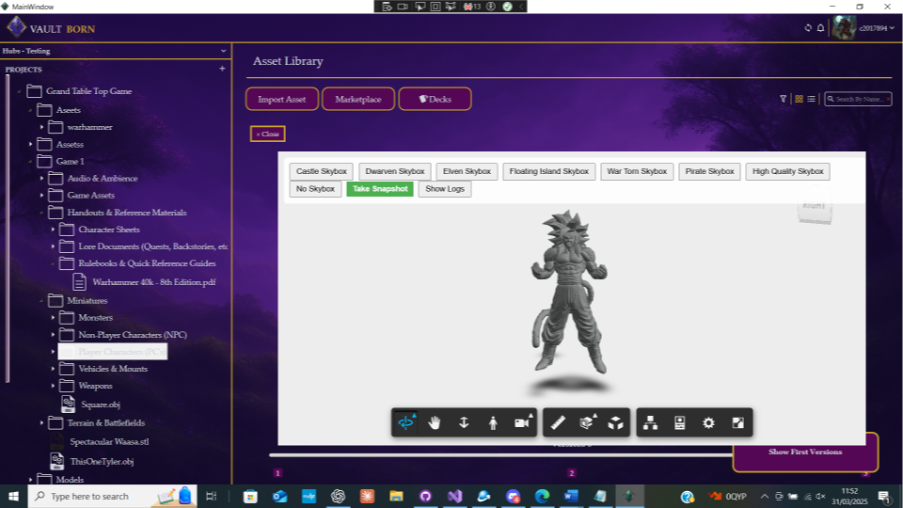Click the filter funnel icon
This screenshot has width=903, height=508.
[783, 99]
